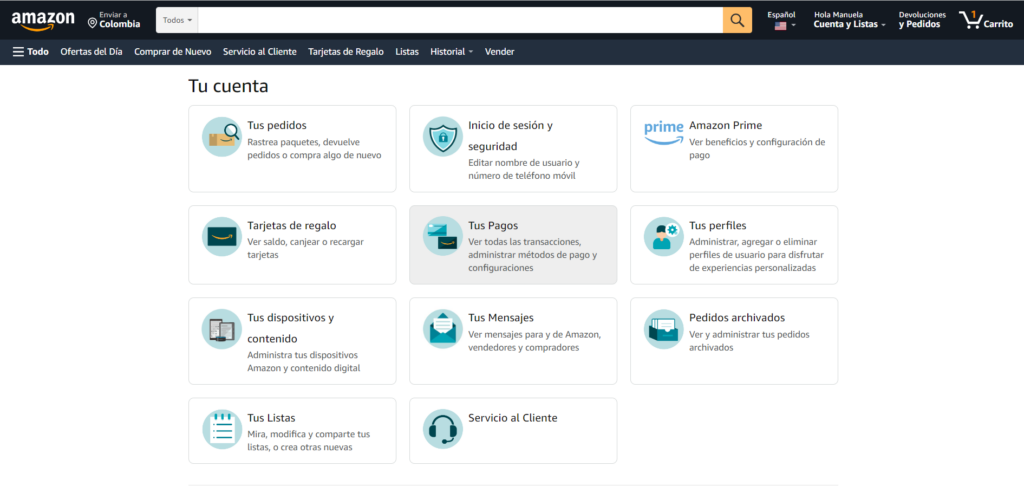Viewport: 1024px width, 486px height.
Task: Click the Tus Mensajes envelope icon
Action: [x=442, y=329]
